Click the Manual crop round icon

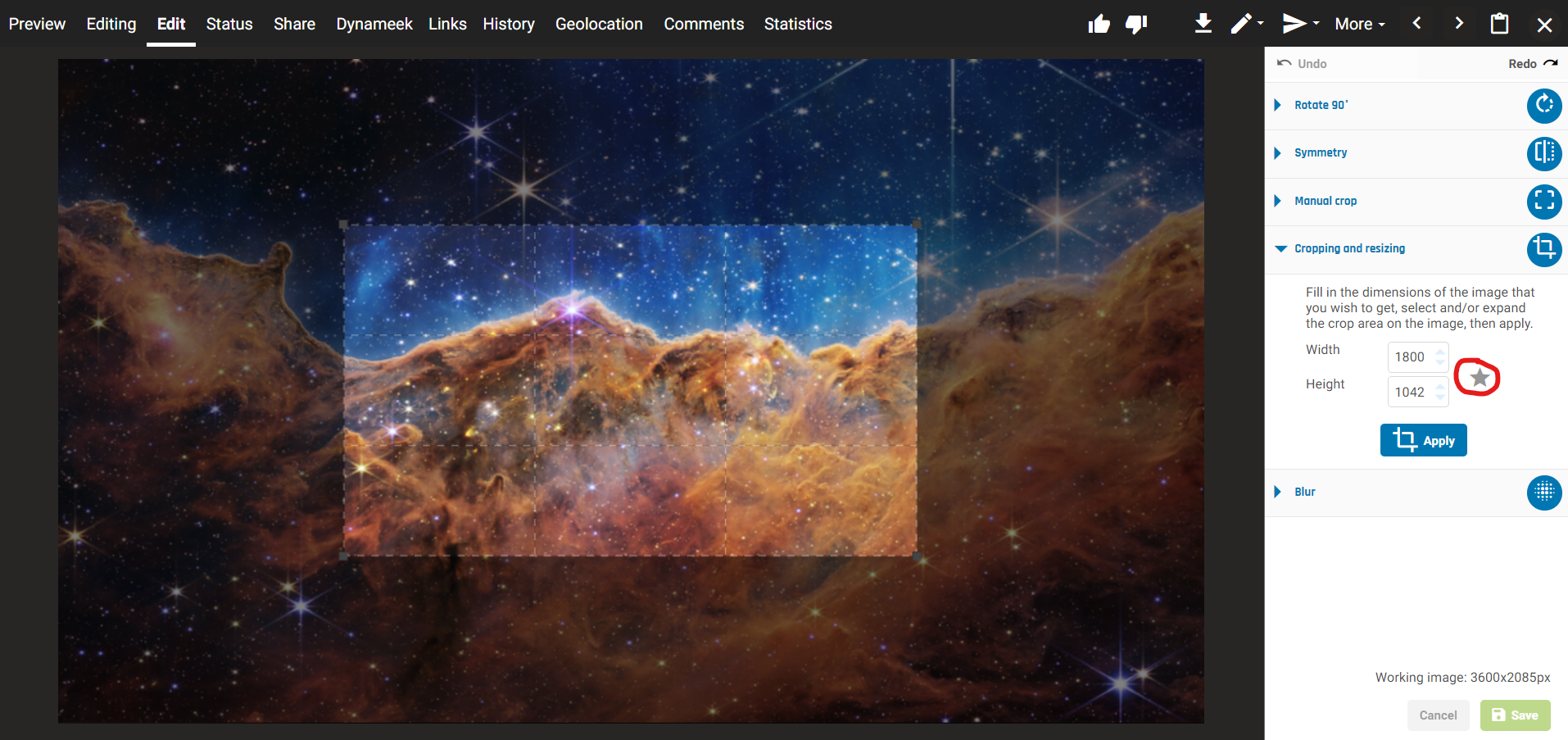[x=1543, y=202]
